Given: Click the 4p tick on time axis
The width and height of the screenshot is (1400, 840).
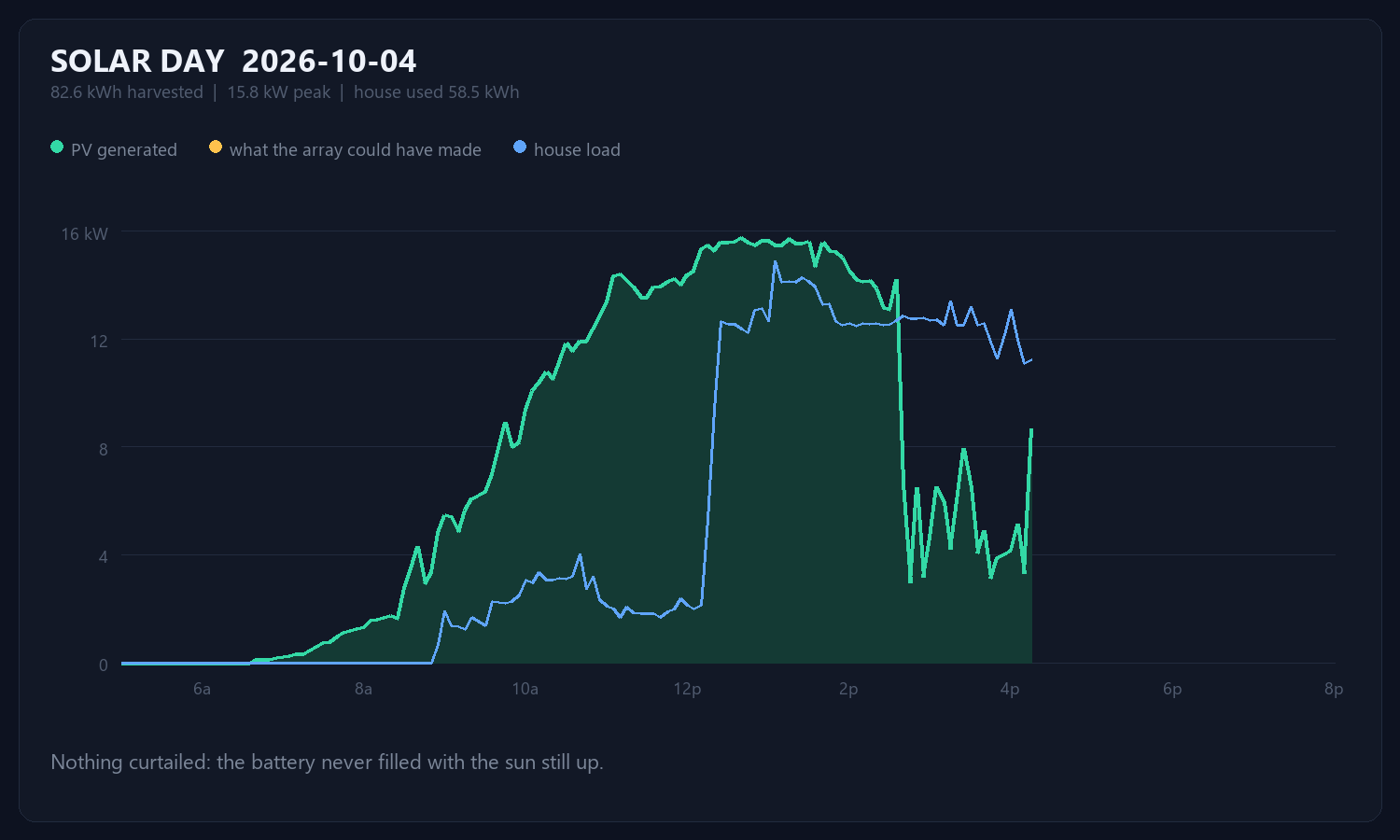Looking at the screenshot, I should tap(1010, 690).
